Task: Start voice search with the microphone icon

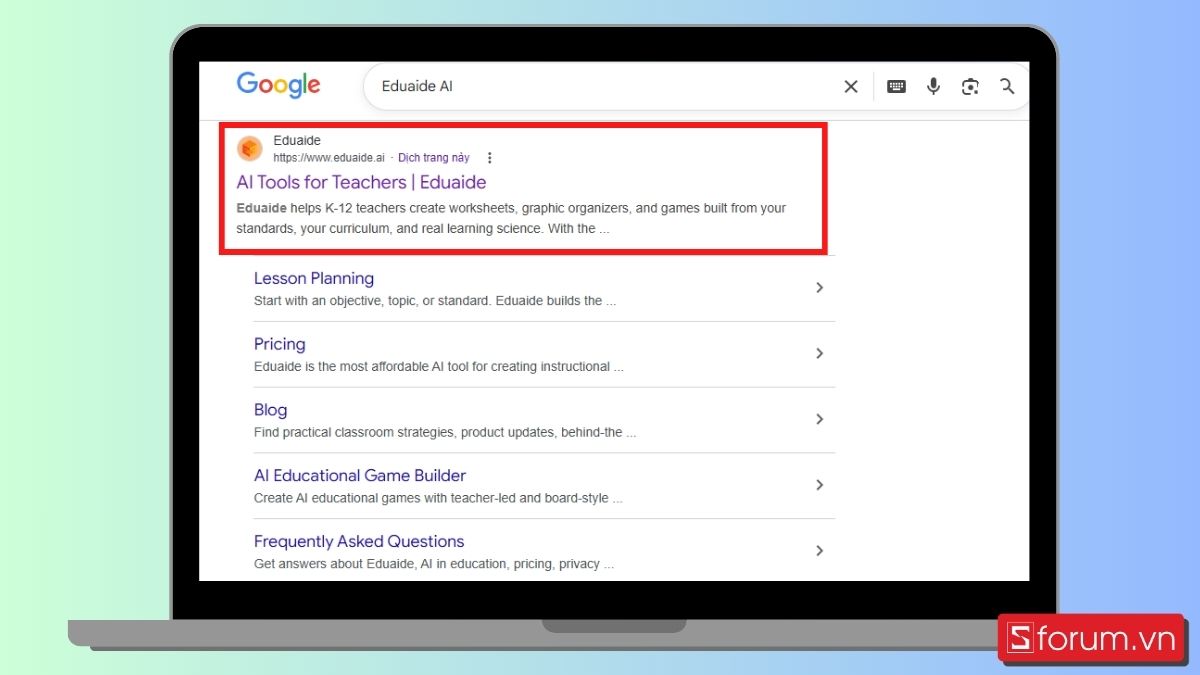Action: click(x=933, y=87)
